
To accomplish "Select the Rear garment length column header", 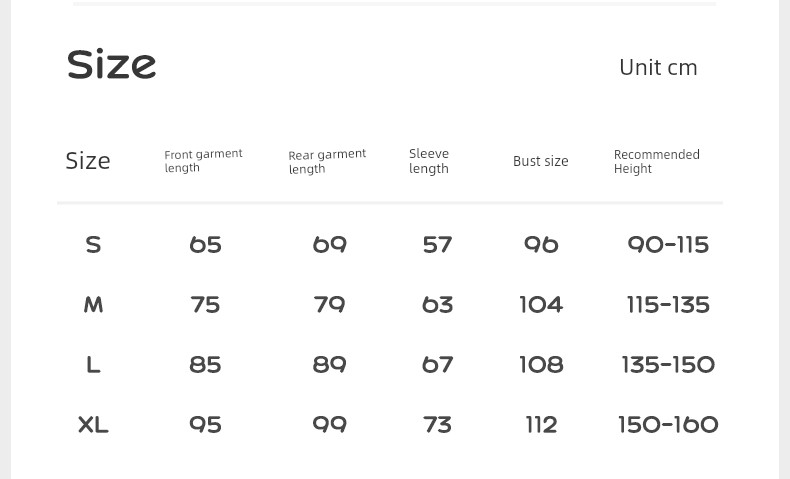I will (327, 161).
